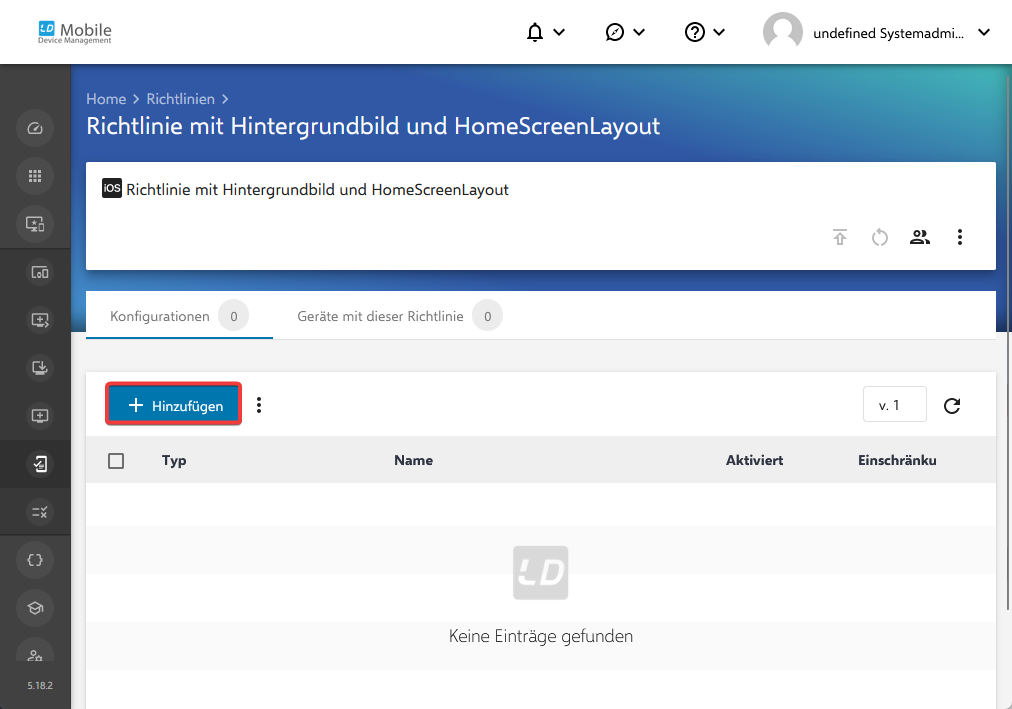Screen dimensions: 1012x709
Task: Click undefined Systemadmi... user name
Action: 889,33
